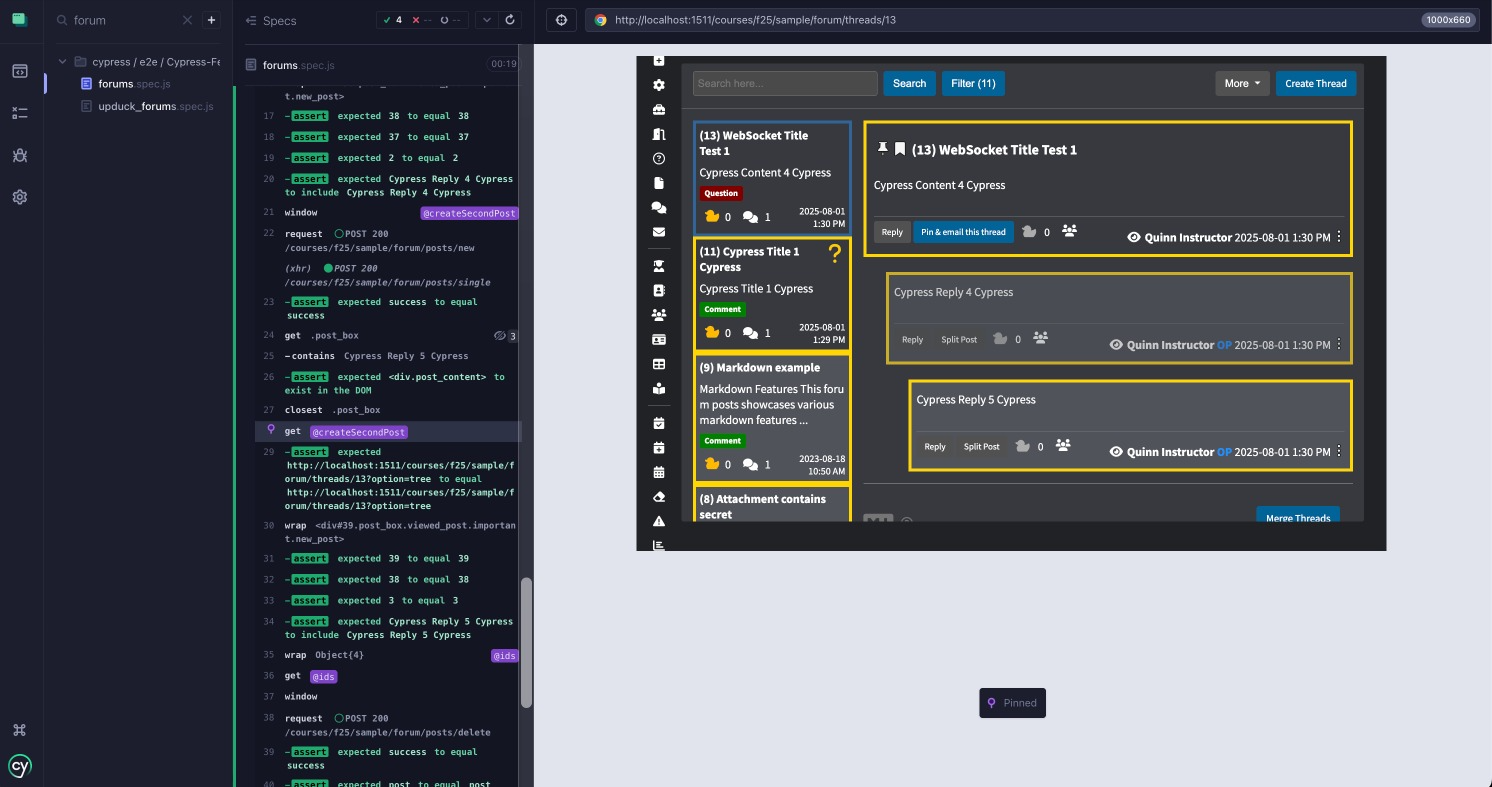The height and width of the screenshot is (787, 1492).
Task: Clear the 'forum' spec search text
Action: click(188, 20)
